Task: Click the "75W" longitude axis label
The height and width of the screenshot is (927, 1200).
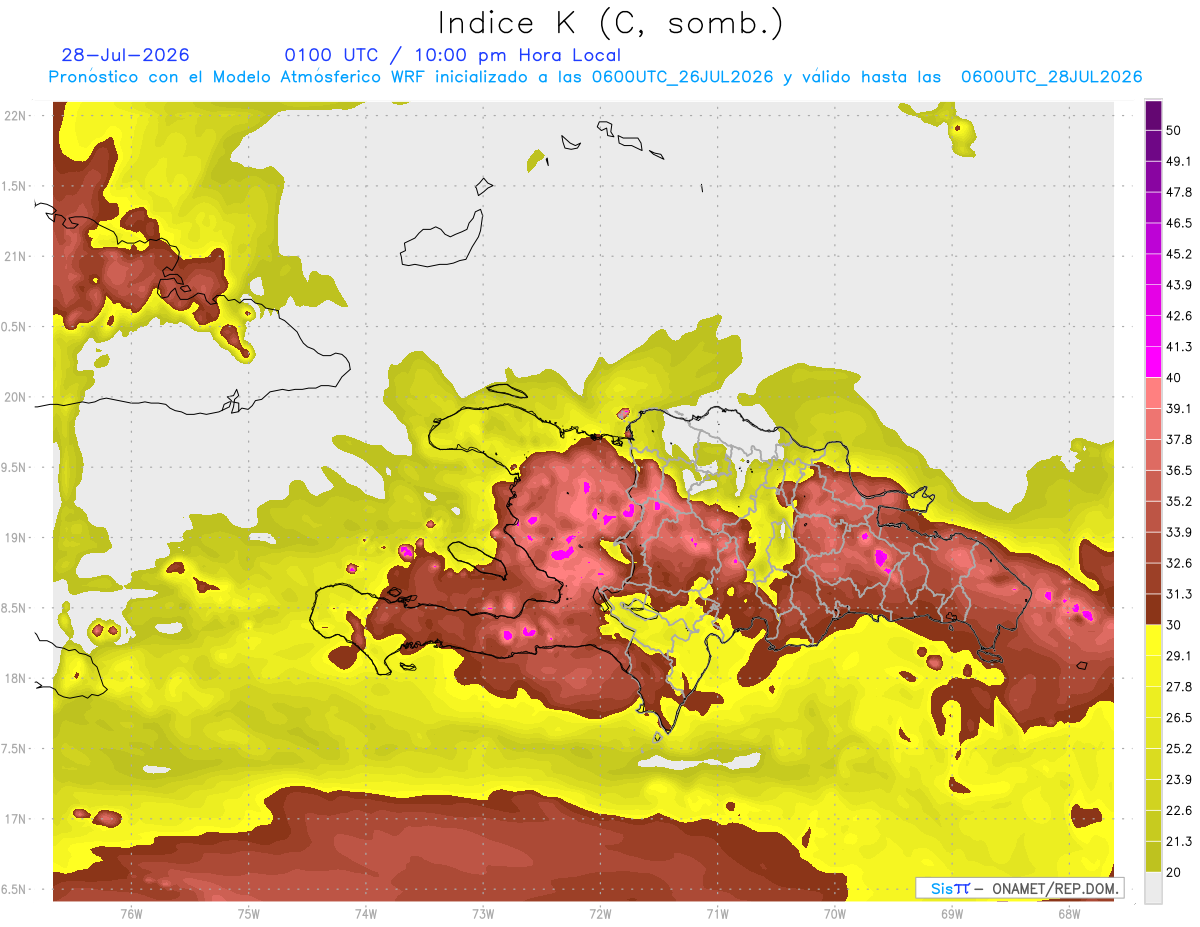Action: [249, 914]
